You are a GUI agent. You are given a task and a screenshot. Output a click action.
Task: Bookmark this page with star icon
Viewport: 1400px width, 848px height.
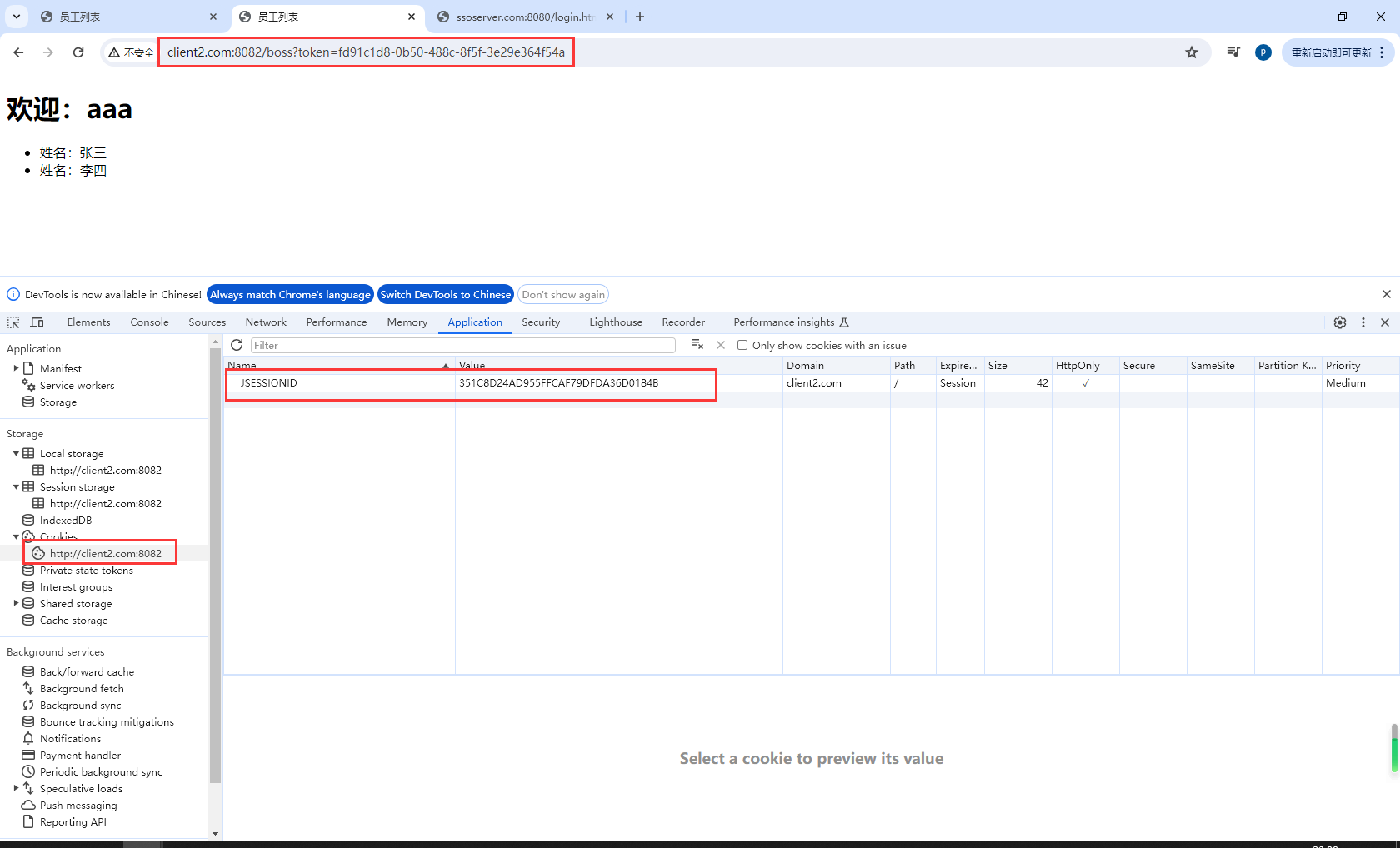point(1192,52)
